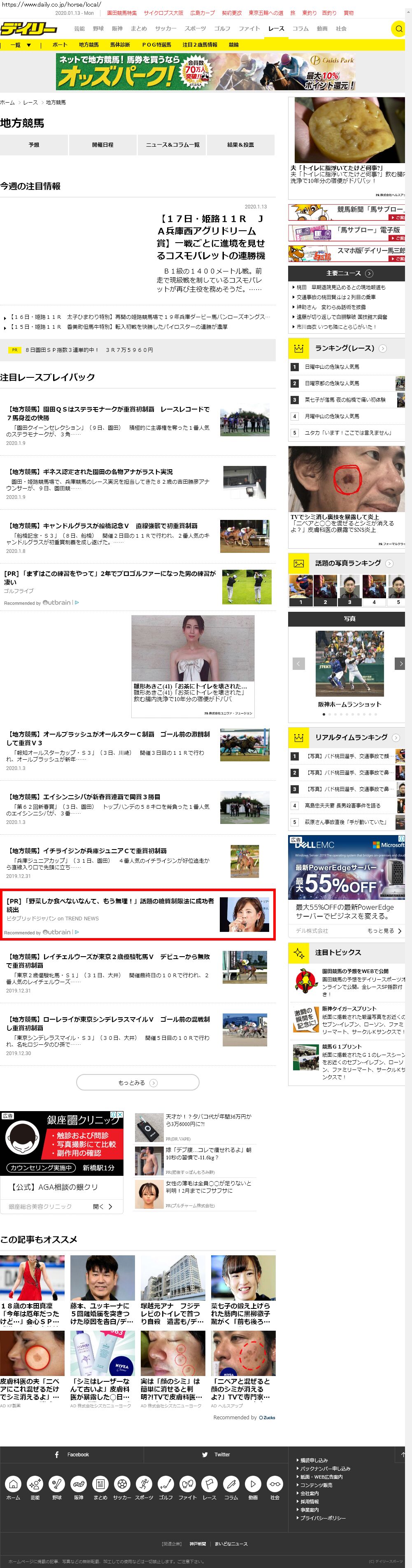This screenshot has width=412, height=1568.
Task: Open １７日・姫路１１Ｒ headline article
Action: click(210, 237)
